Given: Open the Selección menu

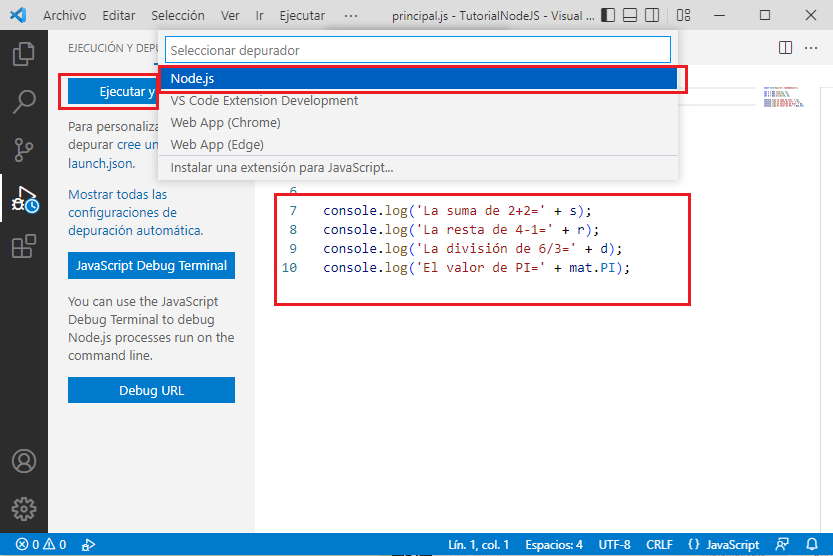Looking at the screenshot, I should [x=177, y=15].
